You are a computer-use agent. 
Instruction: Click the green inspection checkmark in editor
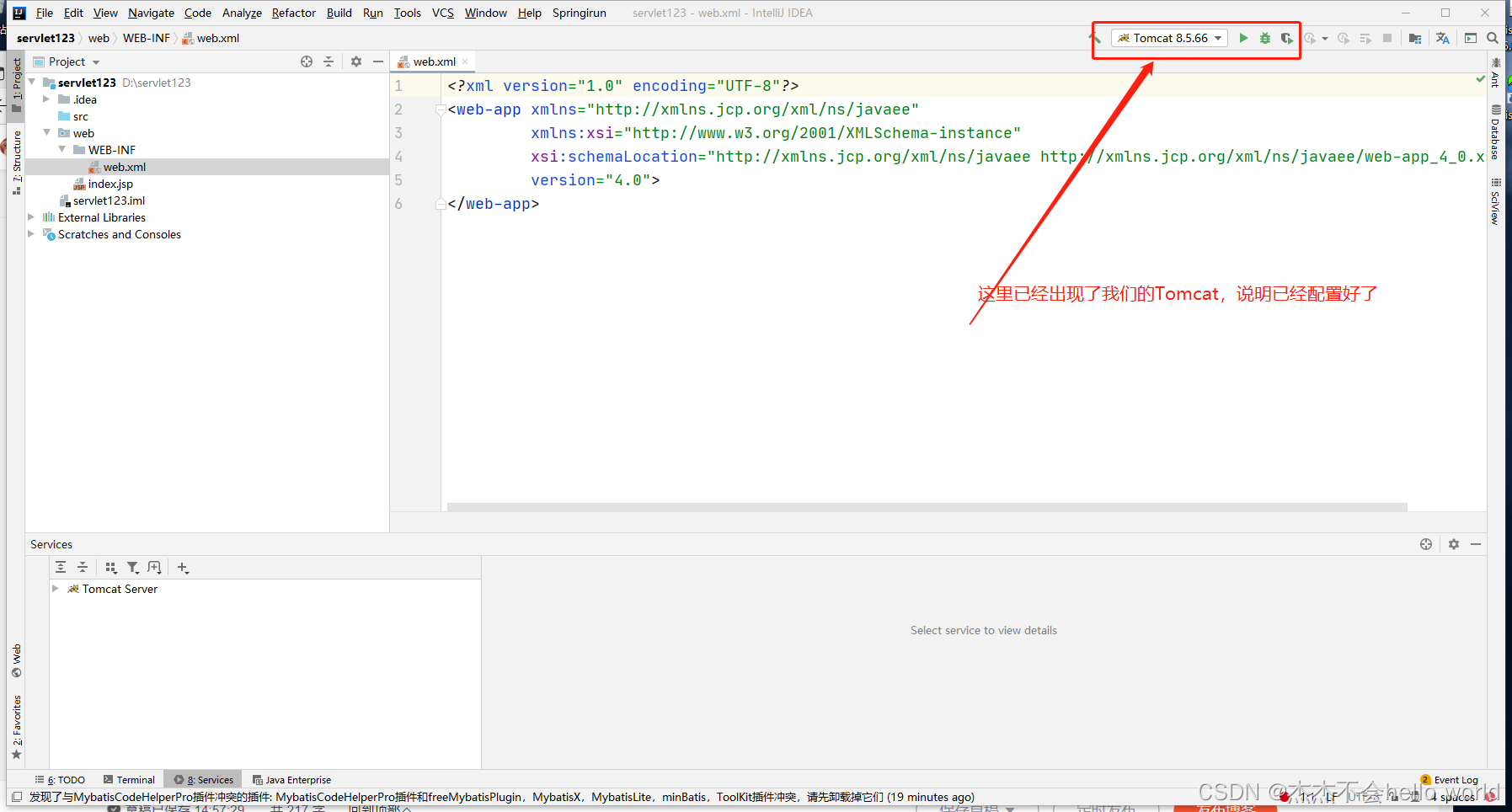tap(1480, 79)
